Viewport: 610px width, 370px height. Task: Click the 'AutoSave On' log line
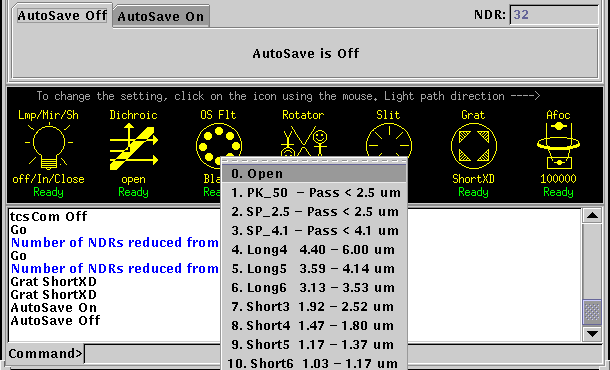pyautogui.click(x=54, y=308)
